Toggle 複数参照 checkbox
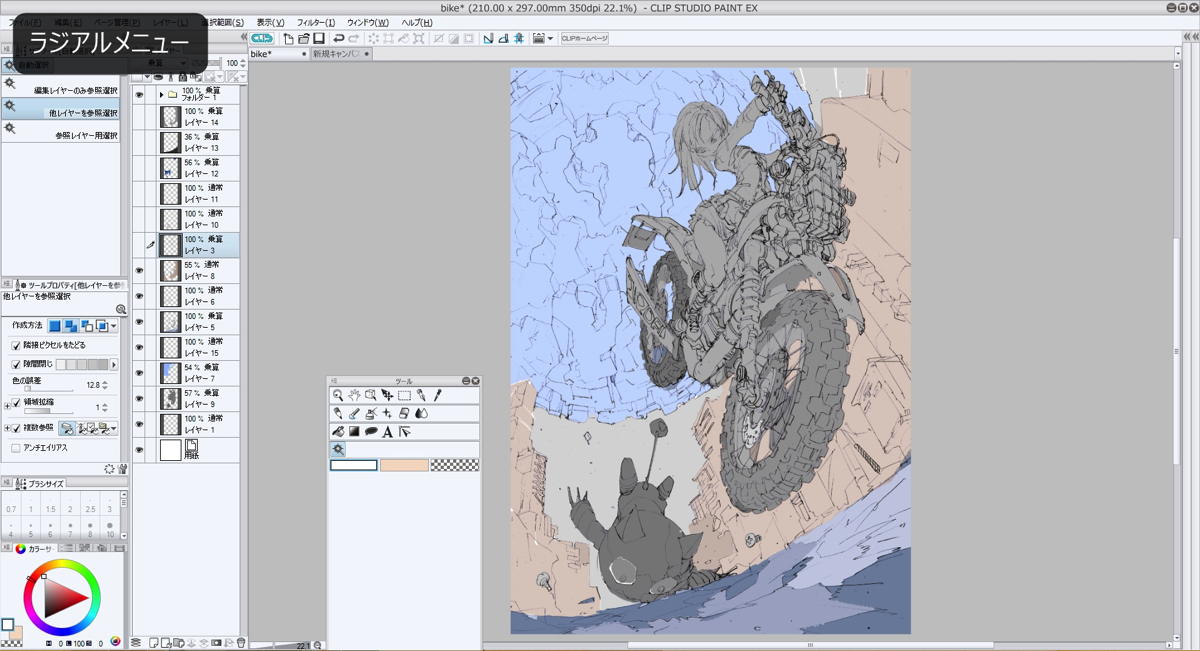The height and width of the screenshot is (651, 1200). [x=16, y=428]
